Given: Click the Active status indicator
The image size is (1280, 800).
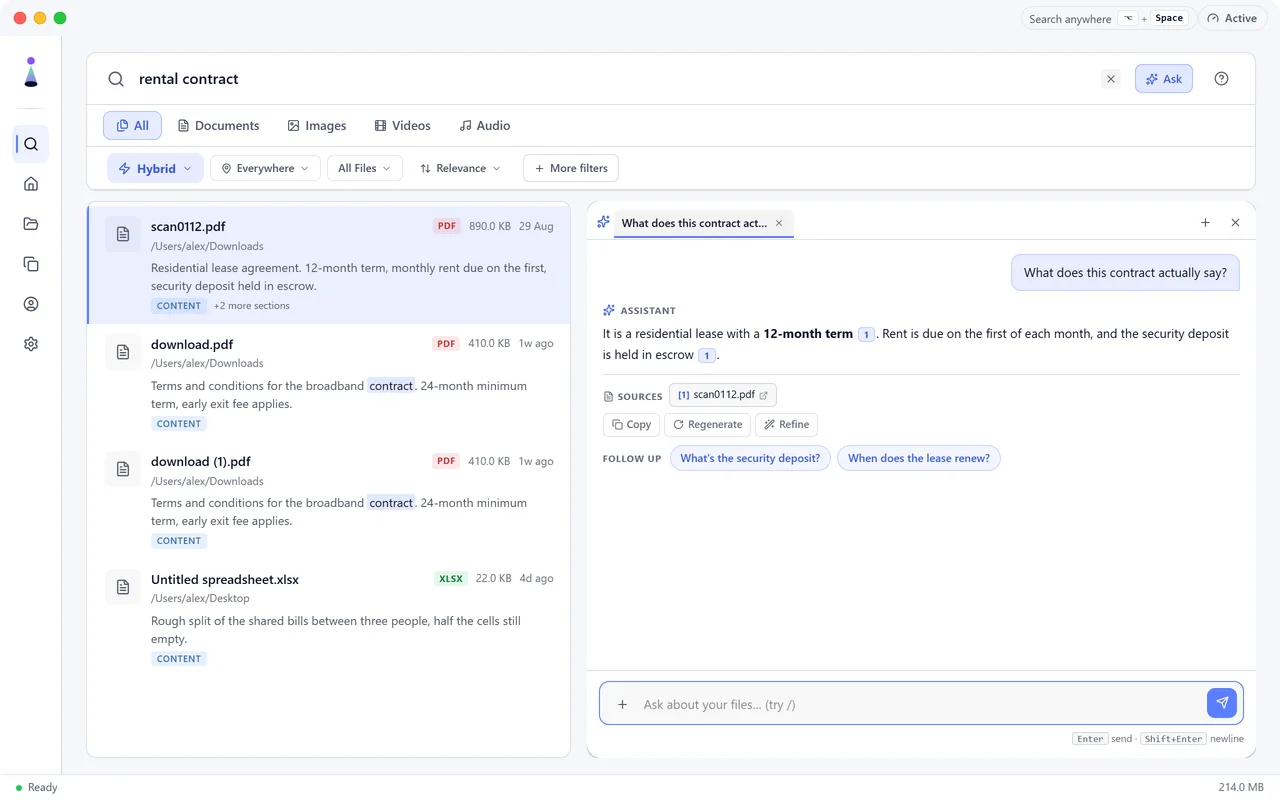Looking at the screenshot, I should [1232, 19].
